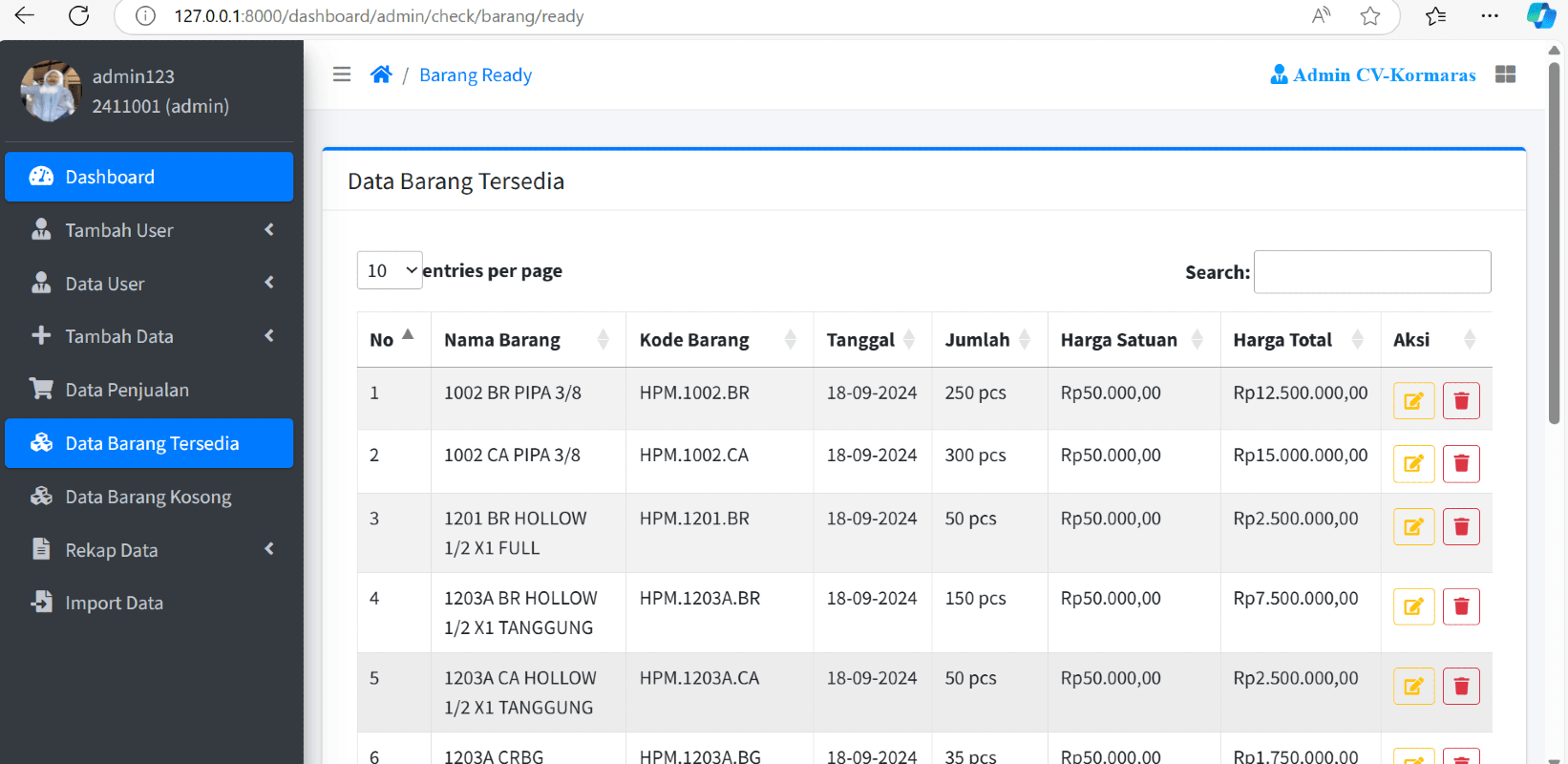1568x764 pixels.
Task: Open Import Data menu item
Action: (149, 603)
